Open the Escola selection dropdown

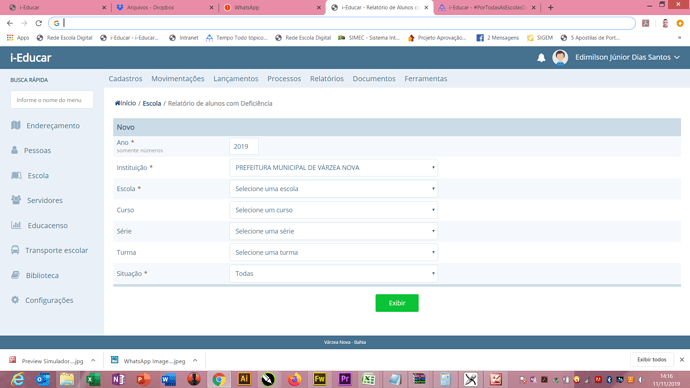click(x=334, y=189)
